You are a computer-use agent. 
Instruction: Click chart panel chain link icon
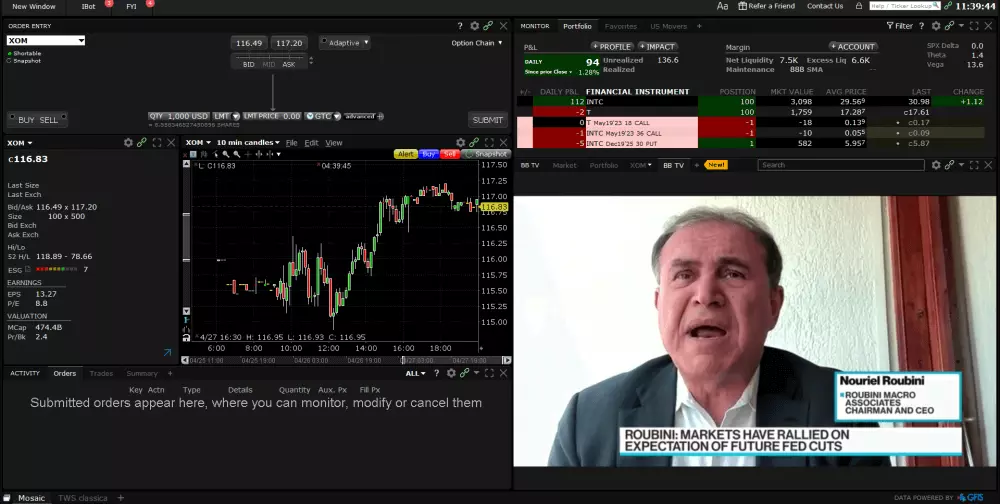(474, 143)
